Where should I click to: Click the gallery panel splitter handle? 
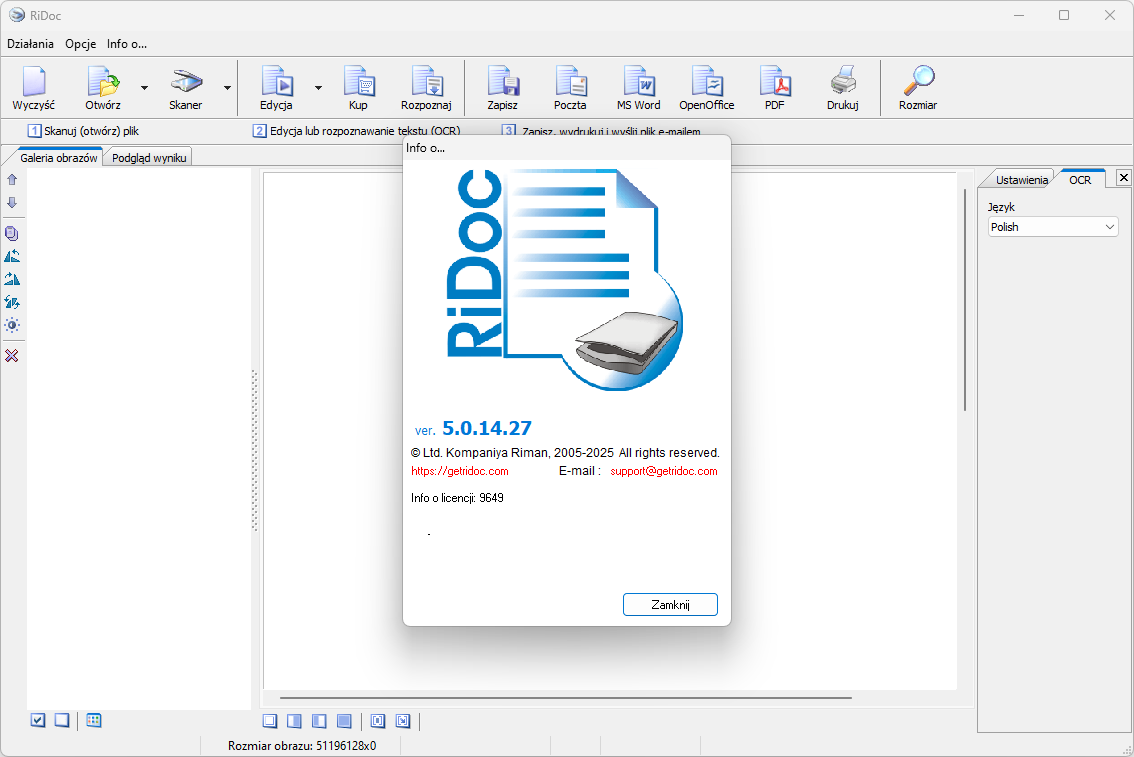click(x=255, y=450)
